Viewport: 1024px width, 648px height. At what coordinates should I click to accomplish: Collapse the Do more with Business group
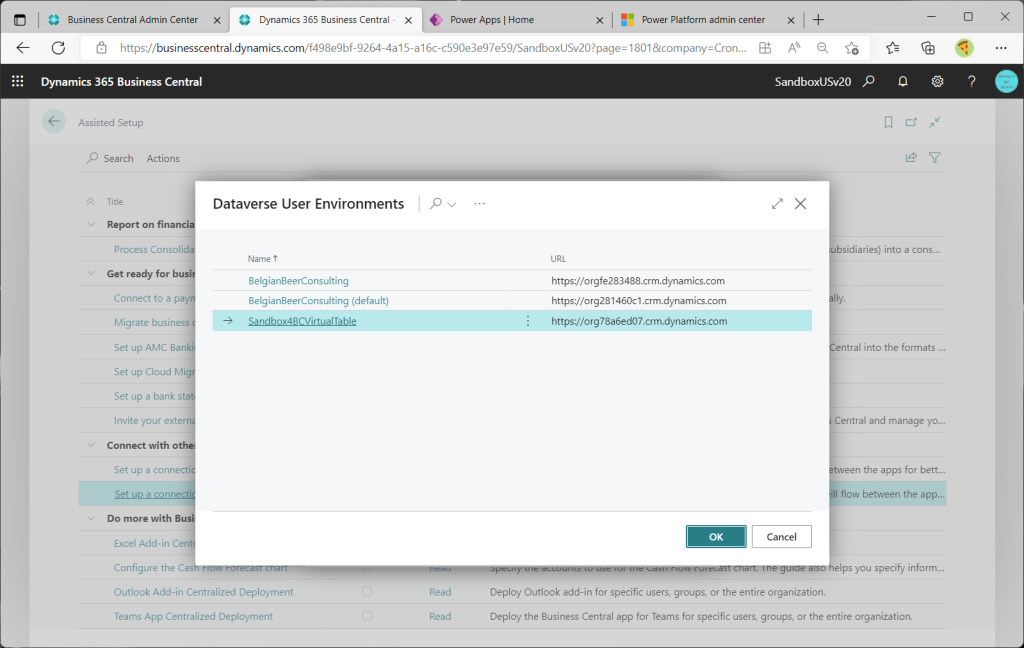91,518
